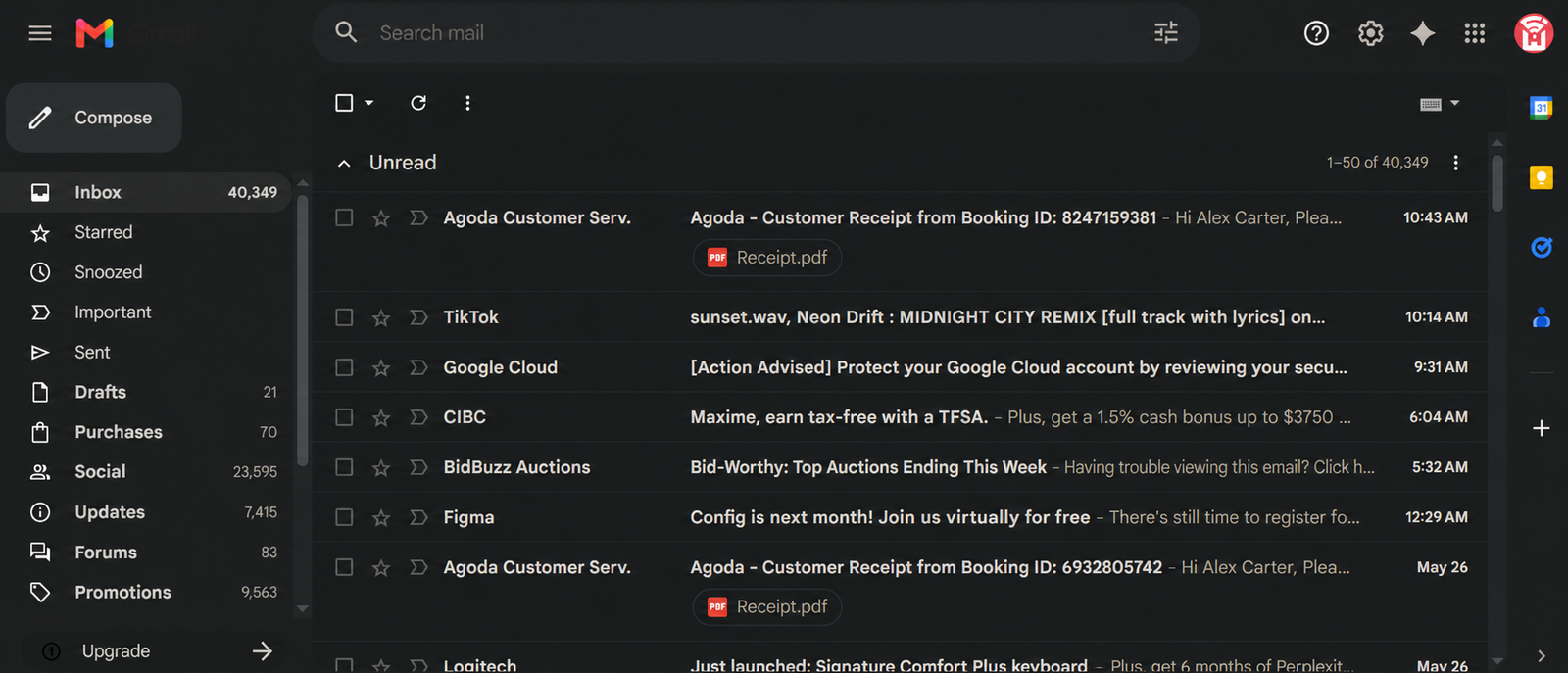Select the 10:43 AM Agoda email checkbox

point(344,217)
